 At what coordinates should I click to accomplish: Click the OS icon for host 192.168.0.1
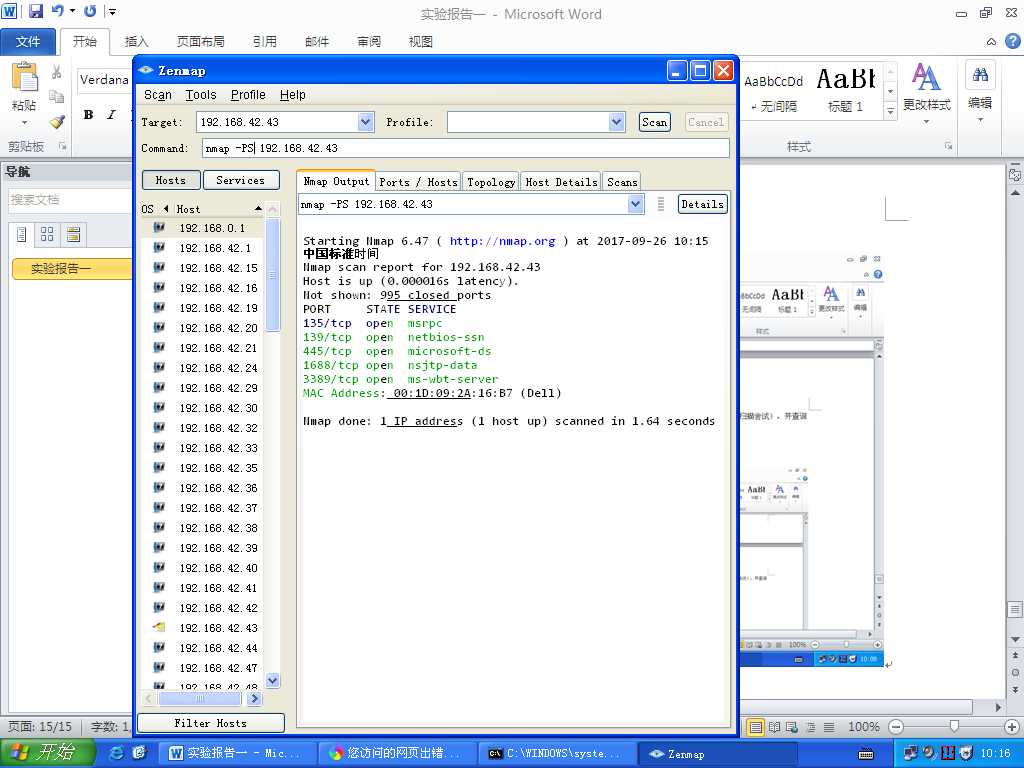tap(159, 228)
